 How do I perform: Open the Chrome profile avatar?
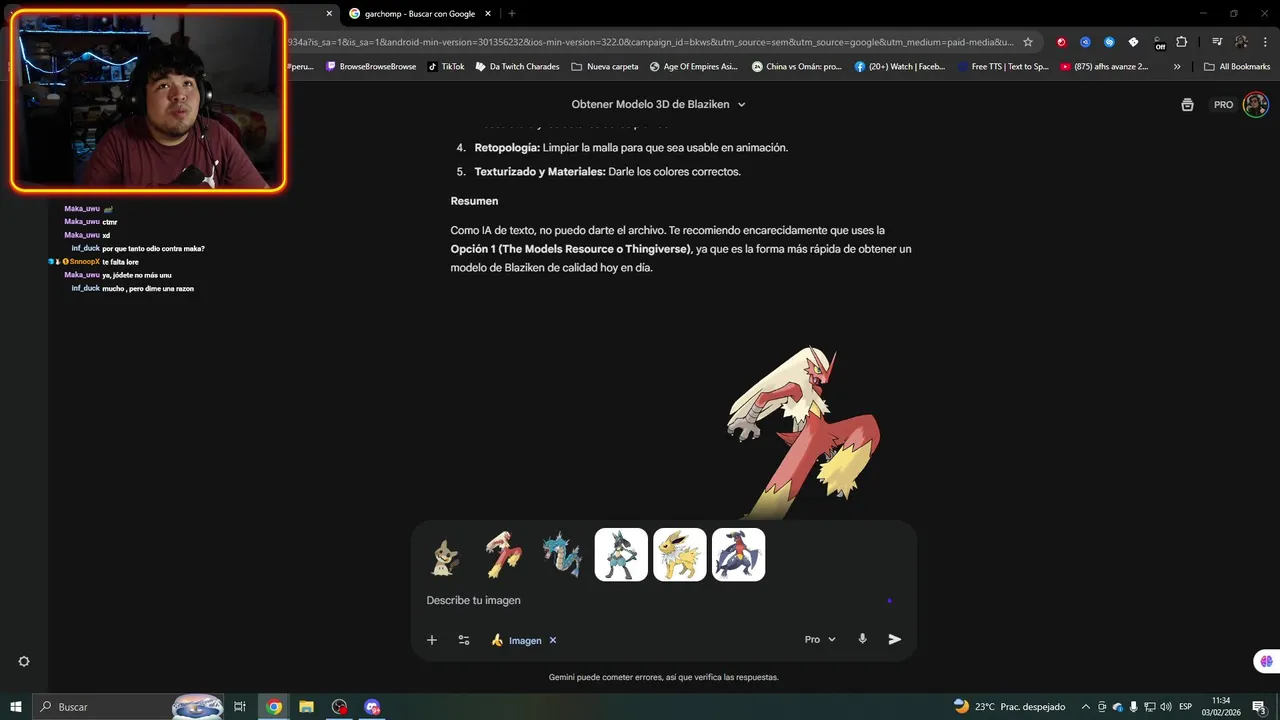(x=1241, y=42)
